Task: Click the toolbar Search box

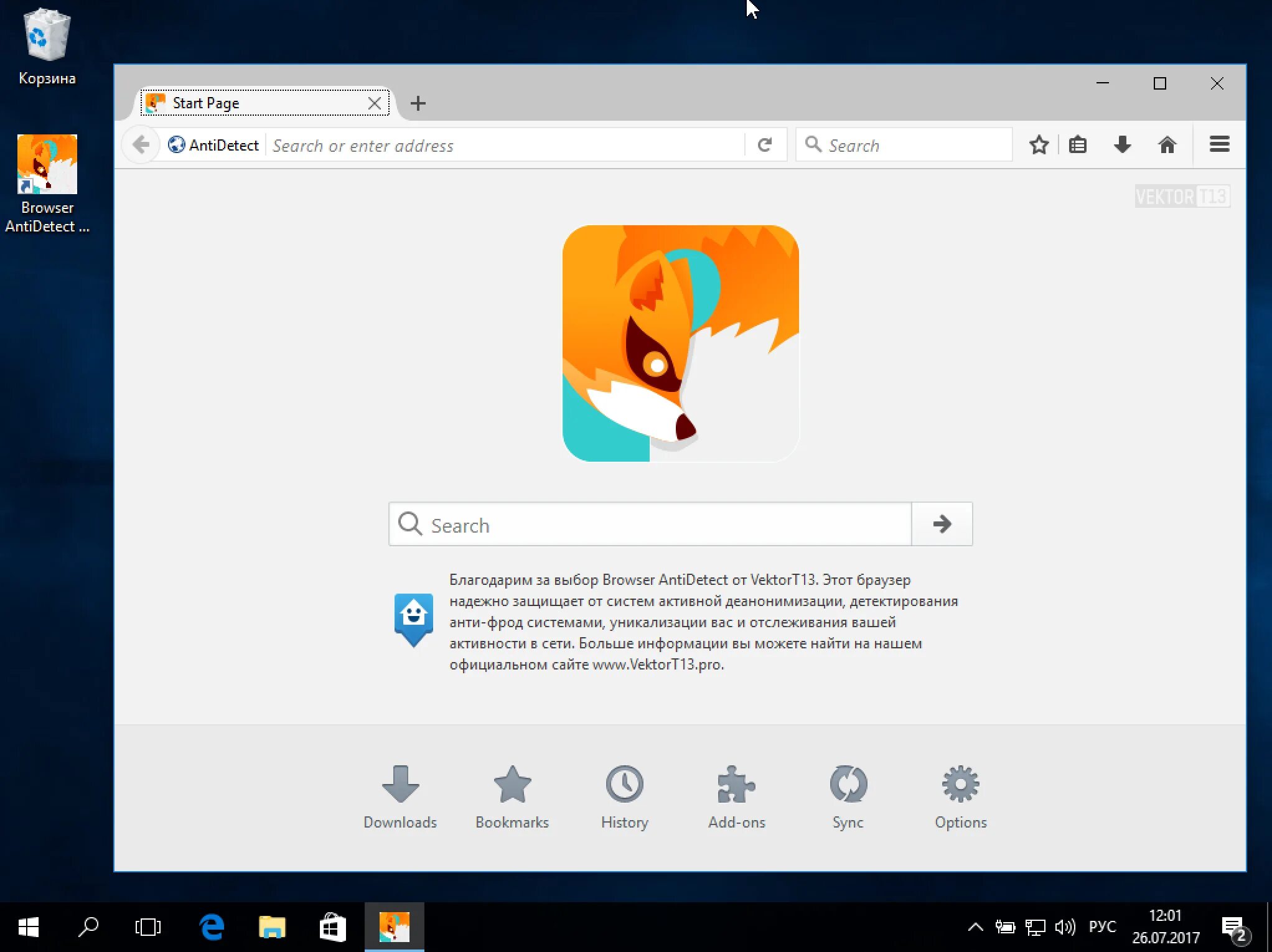Action: [904, 145]
